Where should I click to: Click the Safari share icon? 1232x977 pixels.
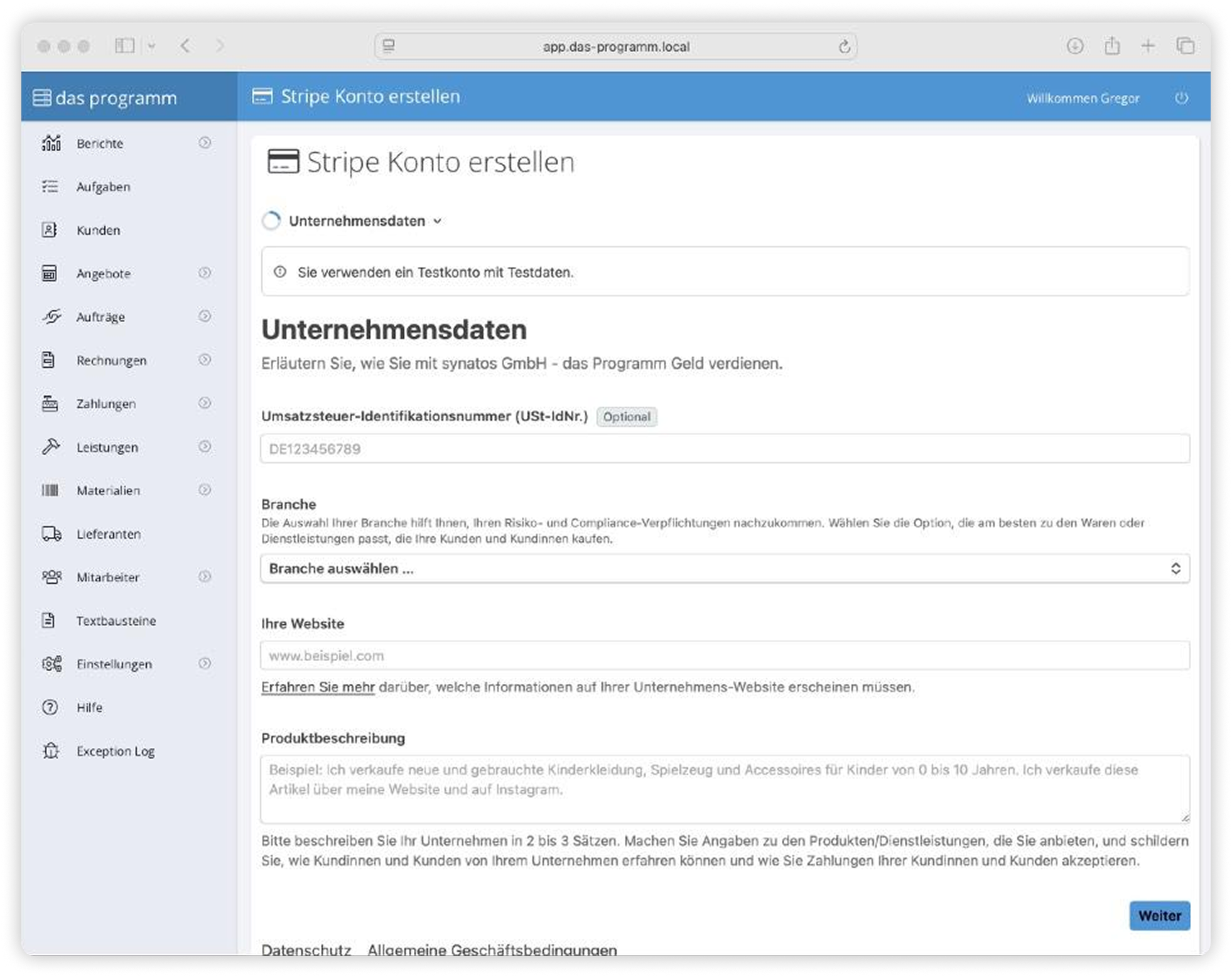tap(1112, 46)
